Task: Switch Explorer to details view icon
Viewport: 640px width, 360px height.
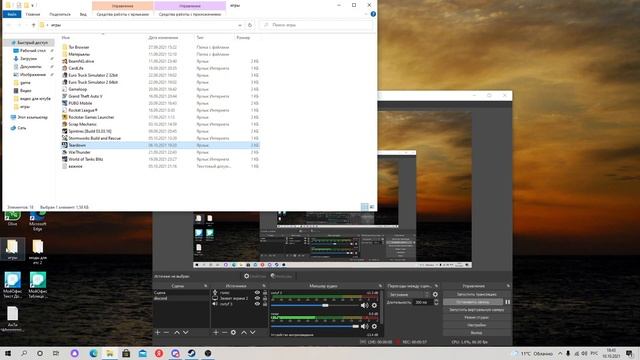Action: [364, 207]
